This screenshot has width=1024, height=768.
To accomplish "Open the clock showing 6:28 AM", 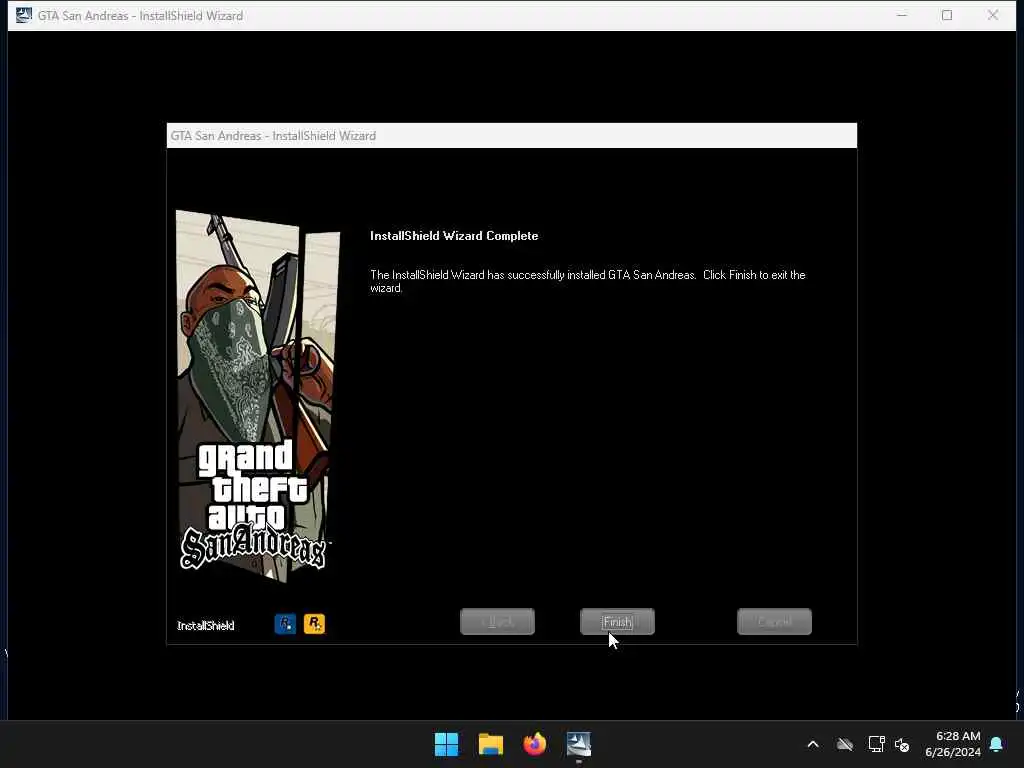I will (953, 744).
